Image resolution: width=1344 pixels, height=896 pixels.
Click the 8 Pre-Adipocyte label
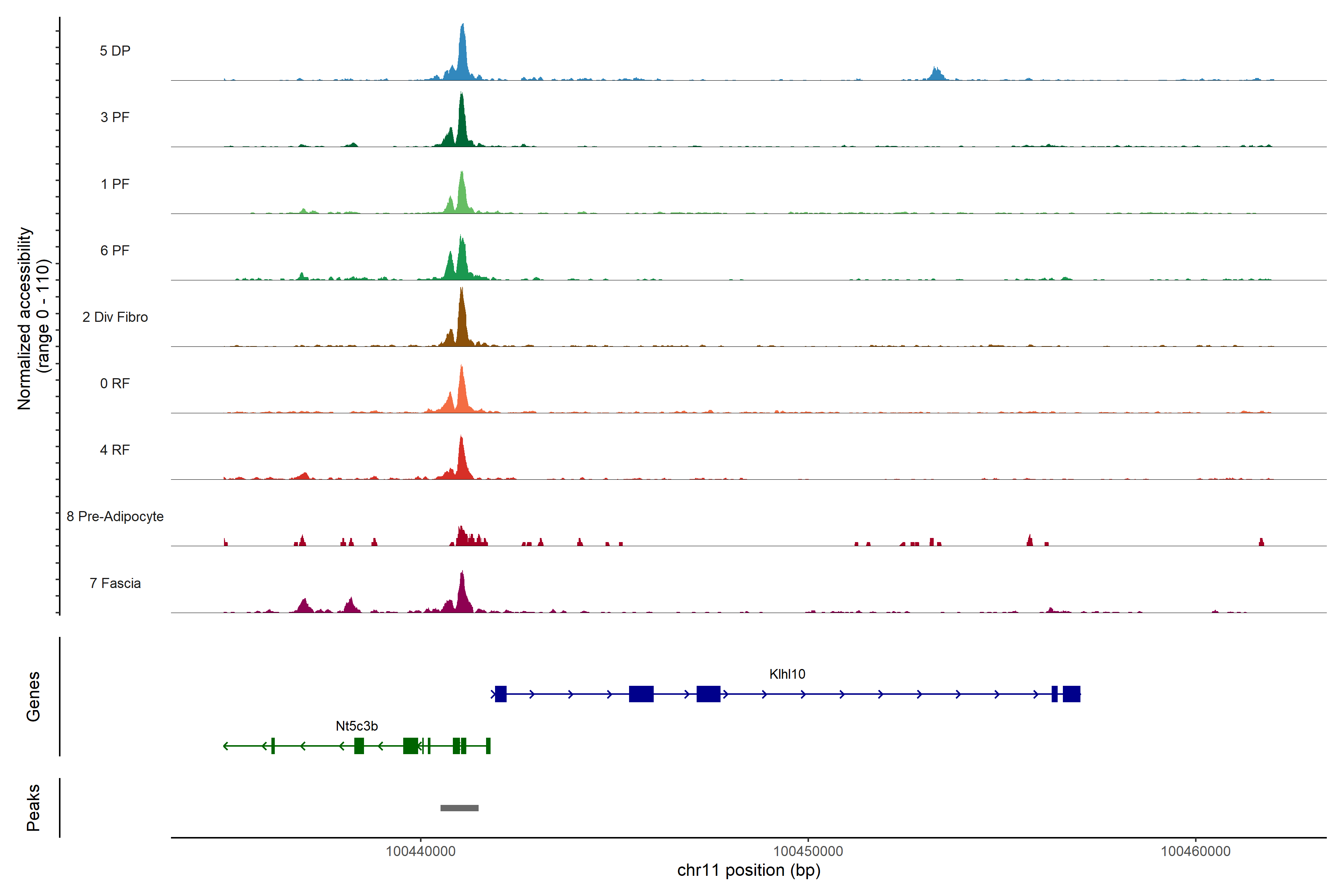[115, 517]
